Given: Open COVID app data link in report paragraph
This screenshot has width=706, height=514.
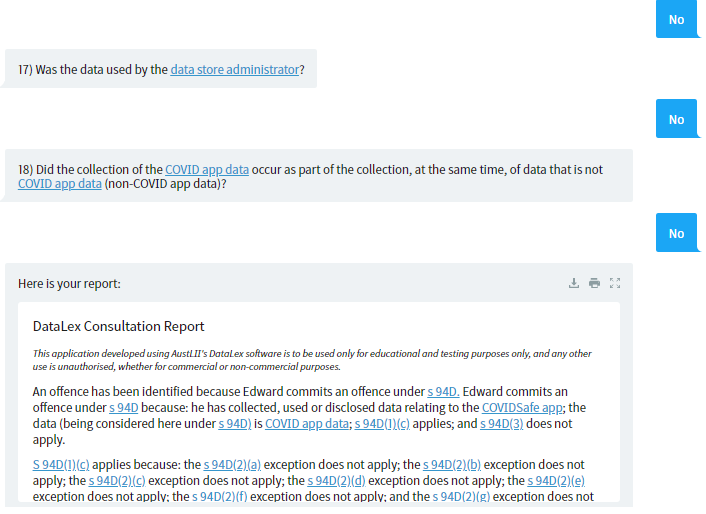Looking at the screenshot, I should click(307, 424).
